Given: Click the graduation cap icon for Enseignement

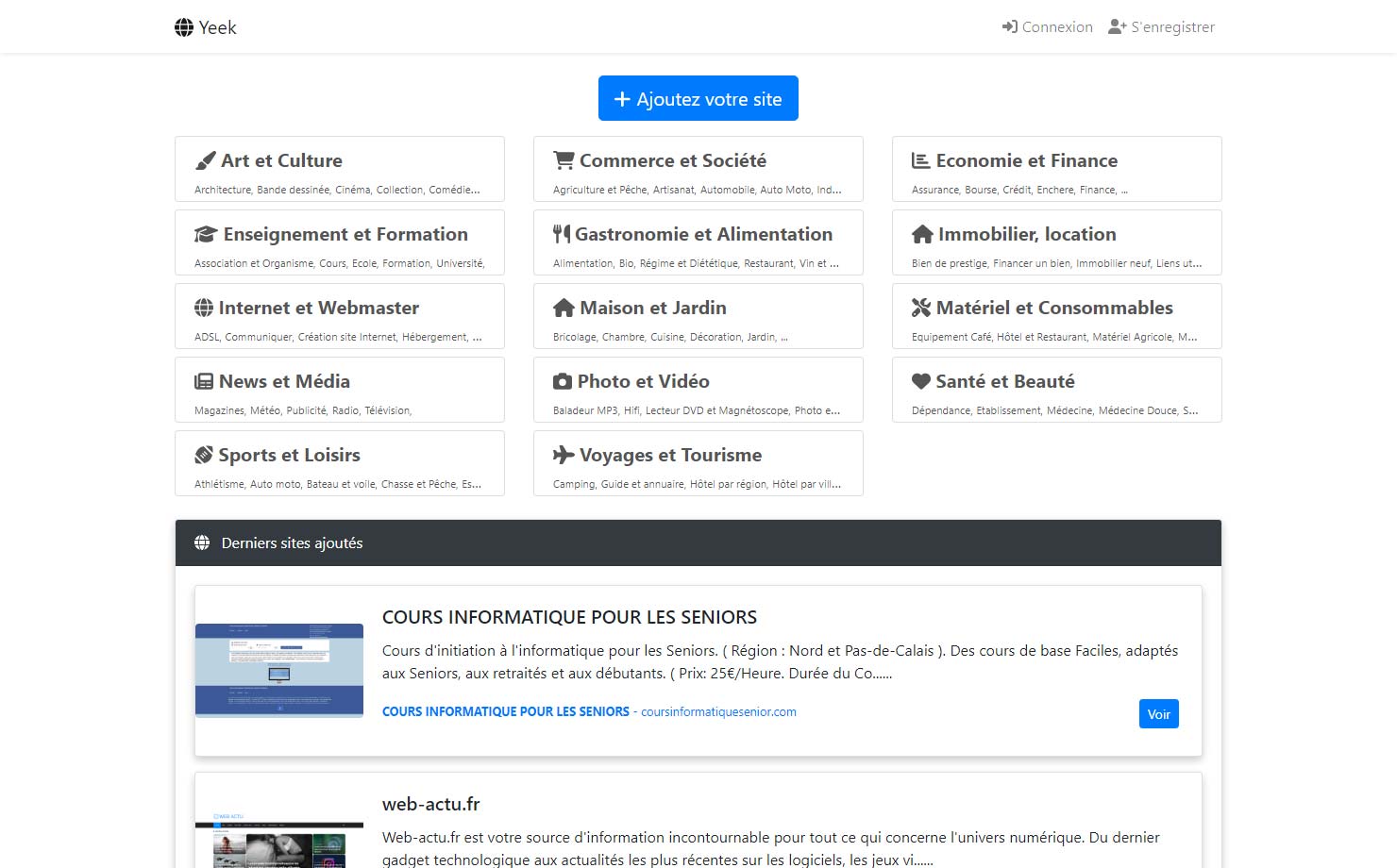Looking at the screenshot, I should point(206,235).
